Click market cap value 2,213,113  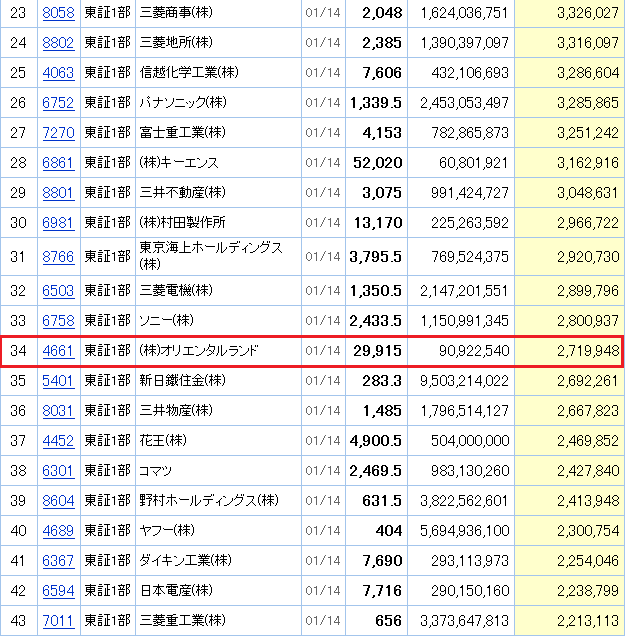click(588, 621)
